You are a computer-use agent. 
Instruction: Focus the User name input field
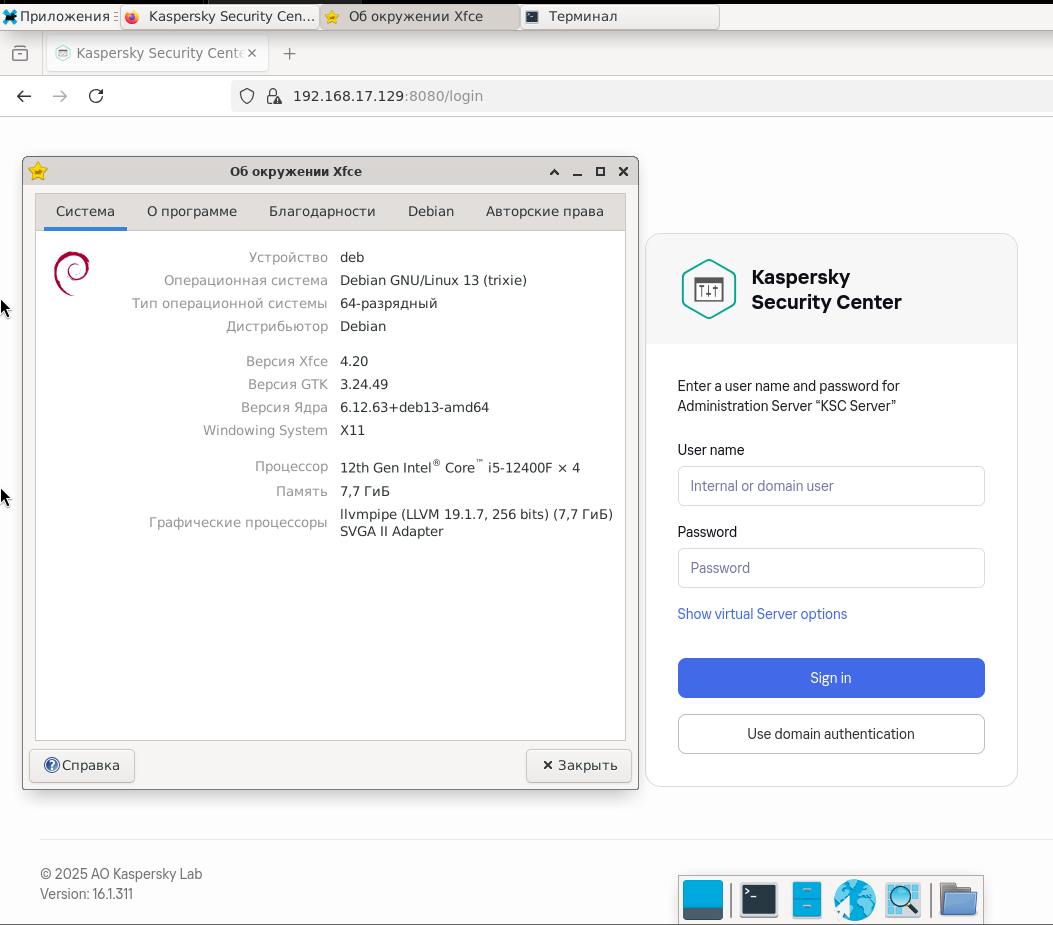pos(831,486)
